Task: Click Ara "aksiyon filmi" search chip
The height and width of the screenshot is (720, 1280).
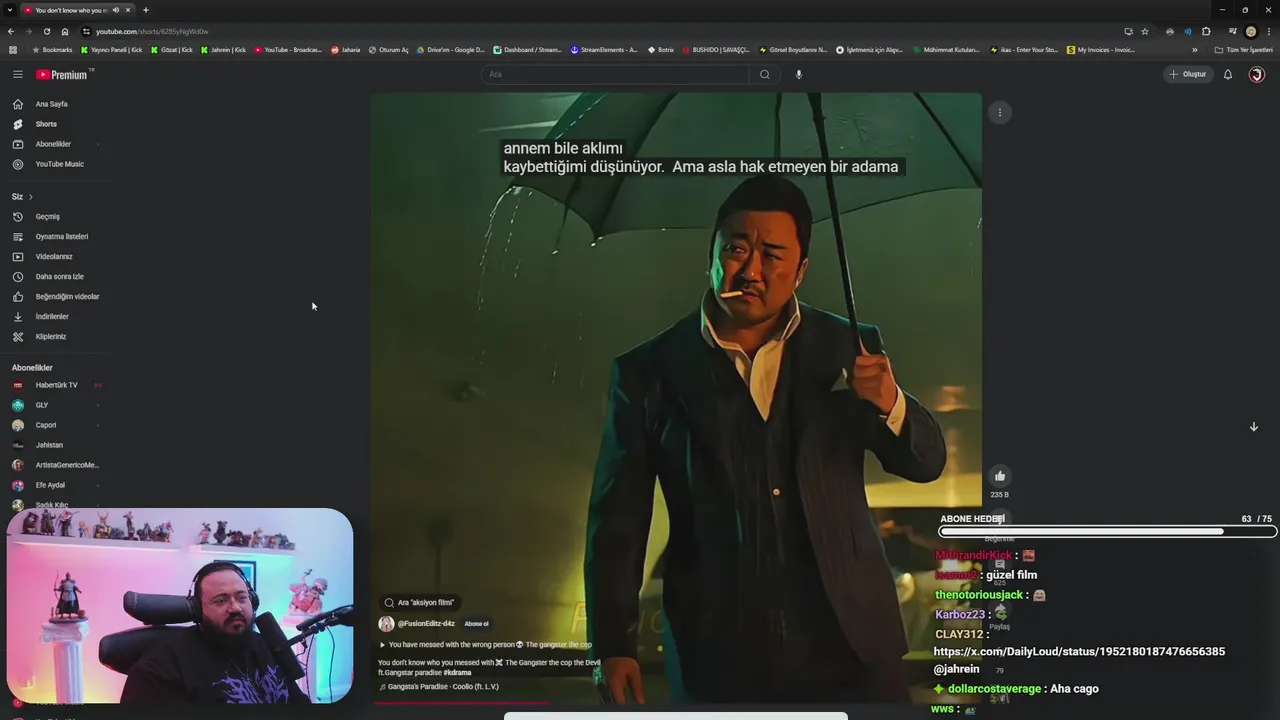Action: [x=419, y=603]
